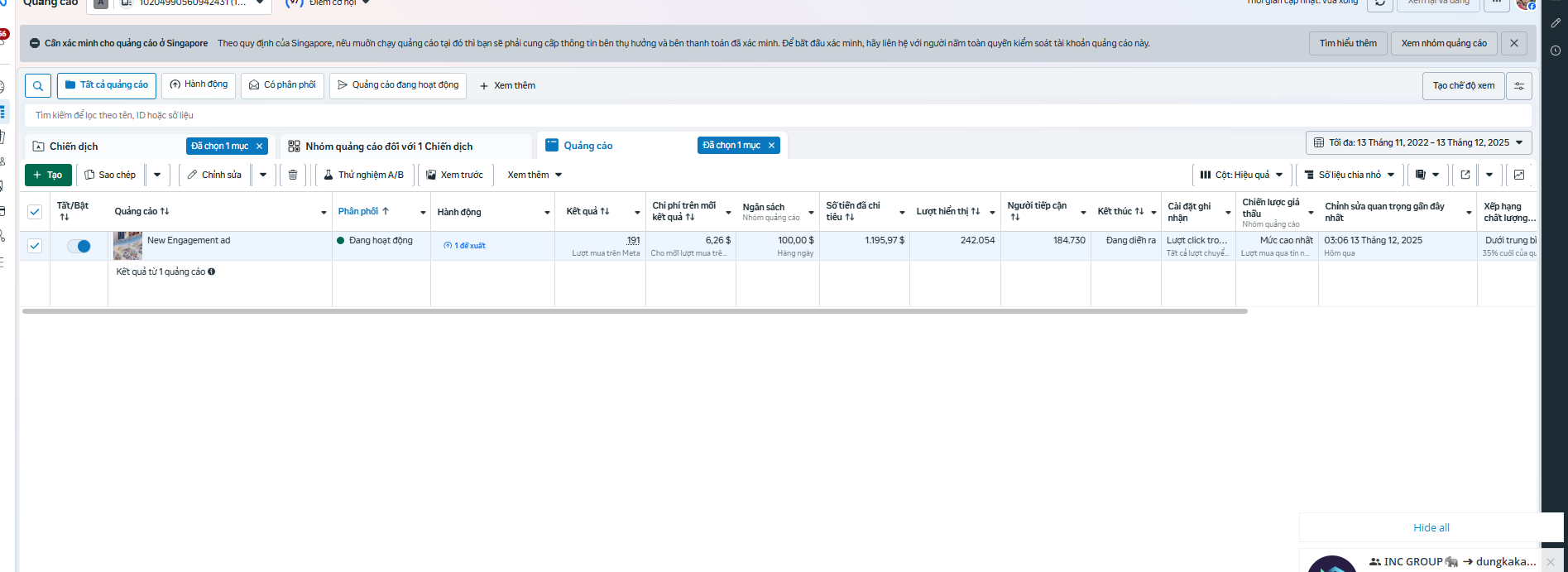
Task: Click Tìm hiểu thêm in banner
Action: pyautogui.click(x=1348, y=43)
